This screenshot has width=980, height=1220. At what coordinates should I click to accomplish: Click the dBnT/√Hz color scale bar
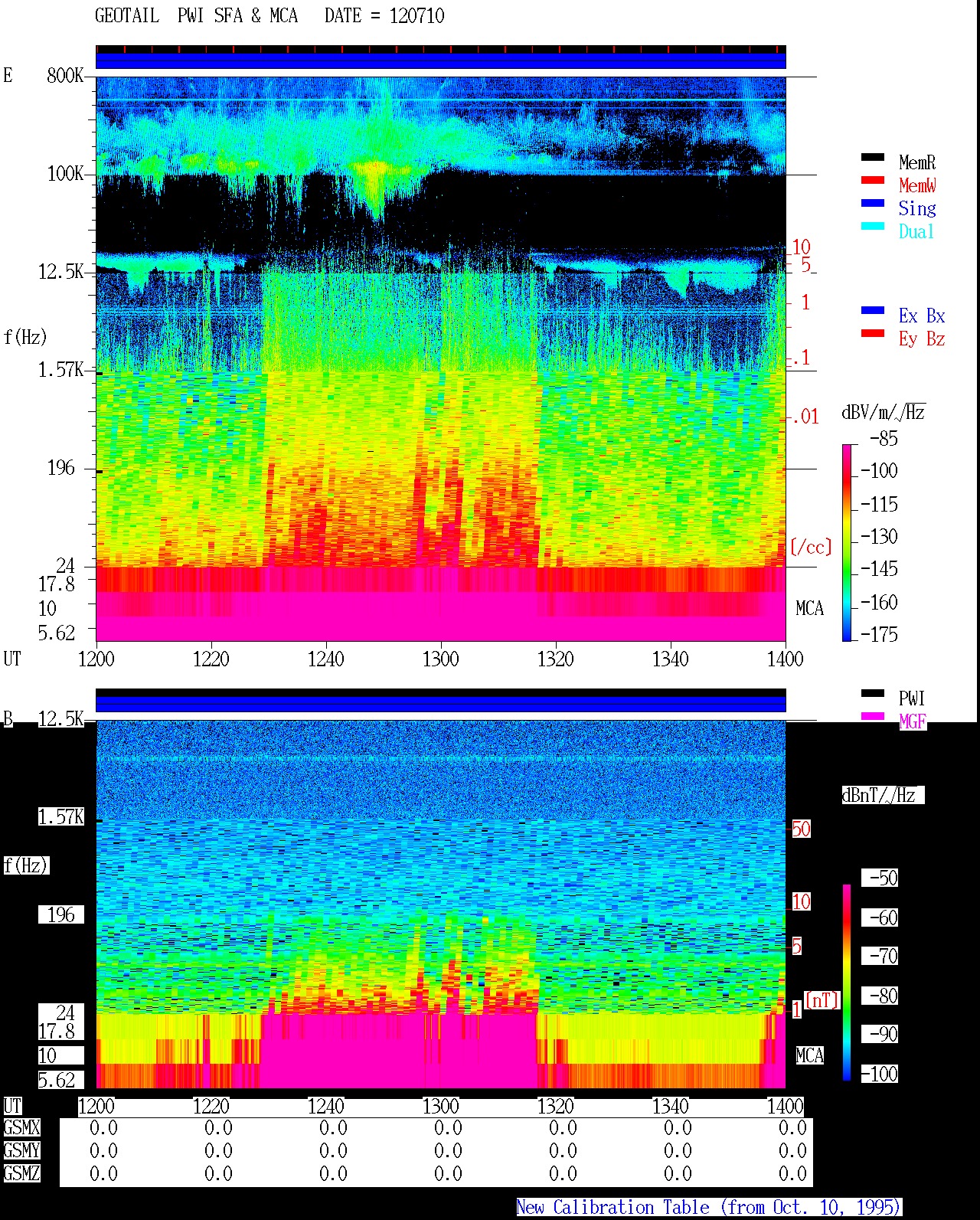847,983
